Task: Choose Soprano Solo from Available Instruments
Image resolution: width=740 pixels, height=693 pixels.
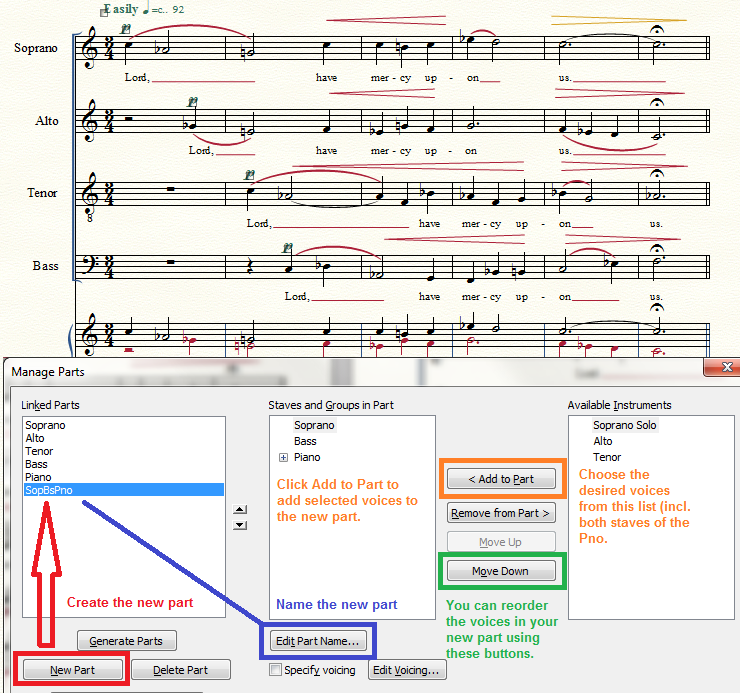Action: (626, 425)
